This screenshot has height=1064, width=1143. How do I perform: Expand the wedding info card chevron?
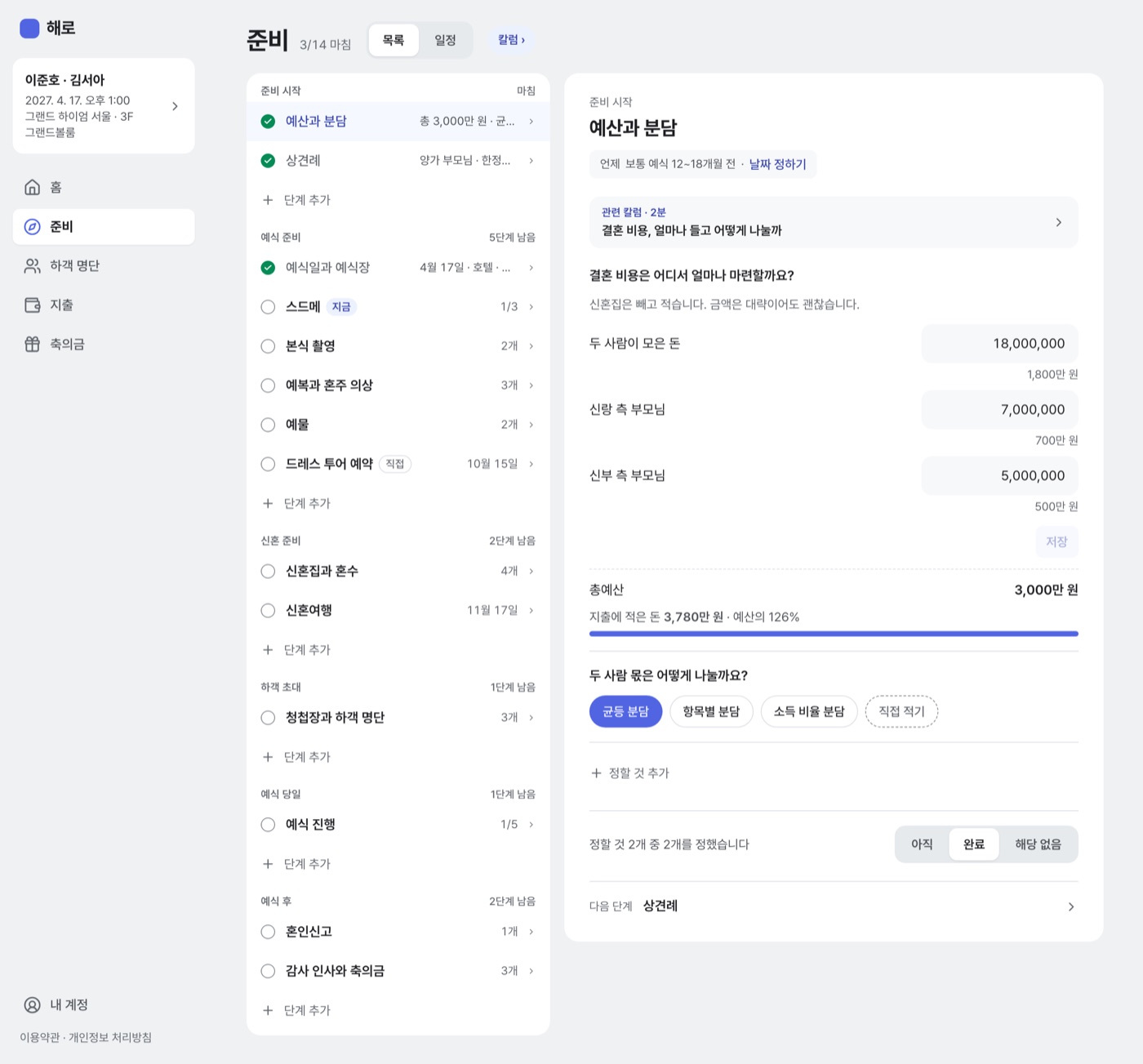[175, 106]
